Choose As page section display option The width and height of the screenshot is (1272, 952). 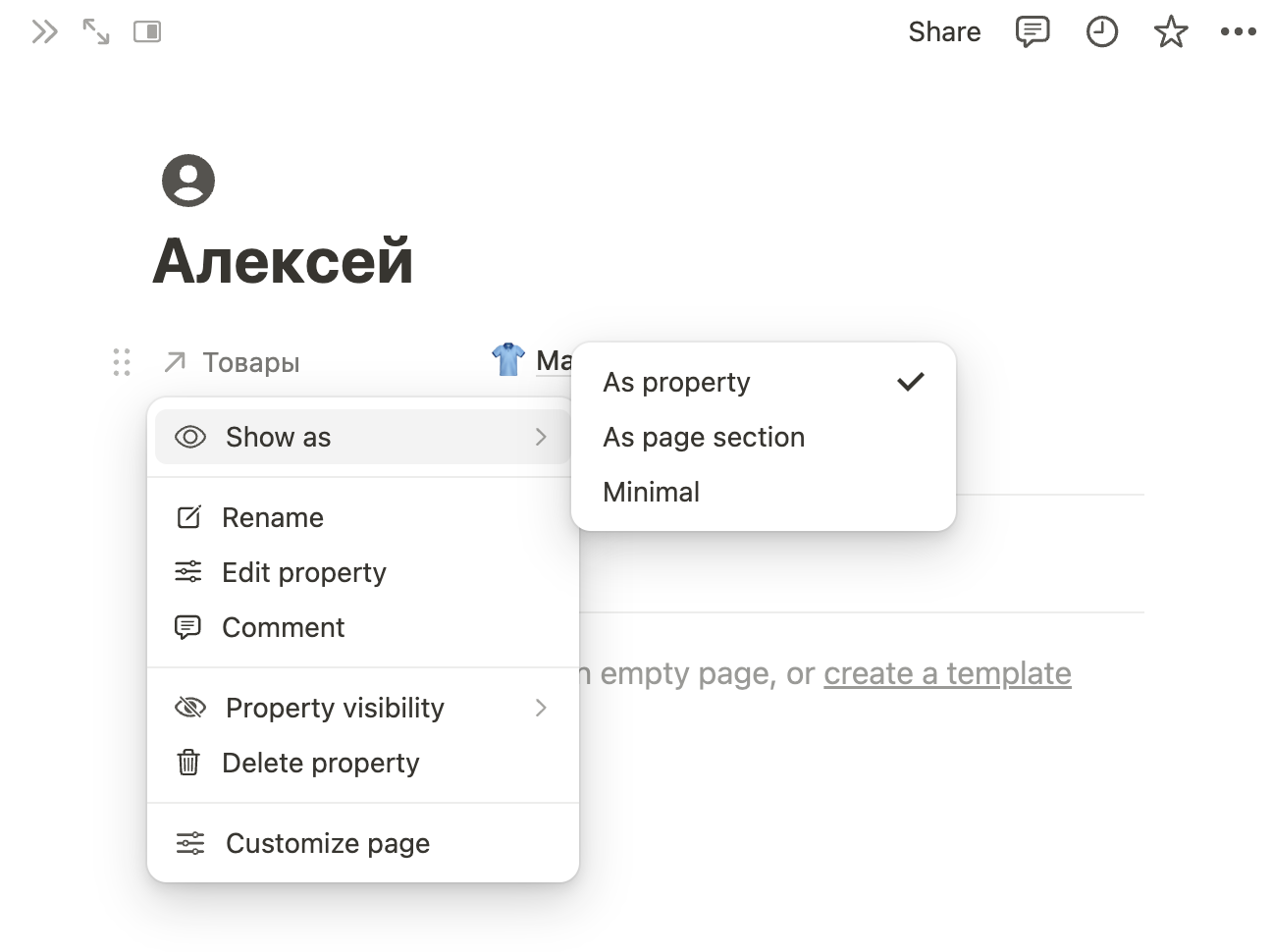tap(704, 437)
